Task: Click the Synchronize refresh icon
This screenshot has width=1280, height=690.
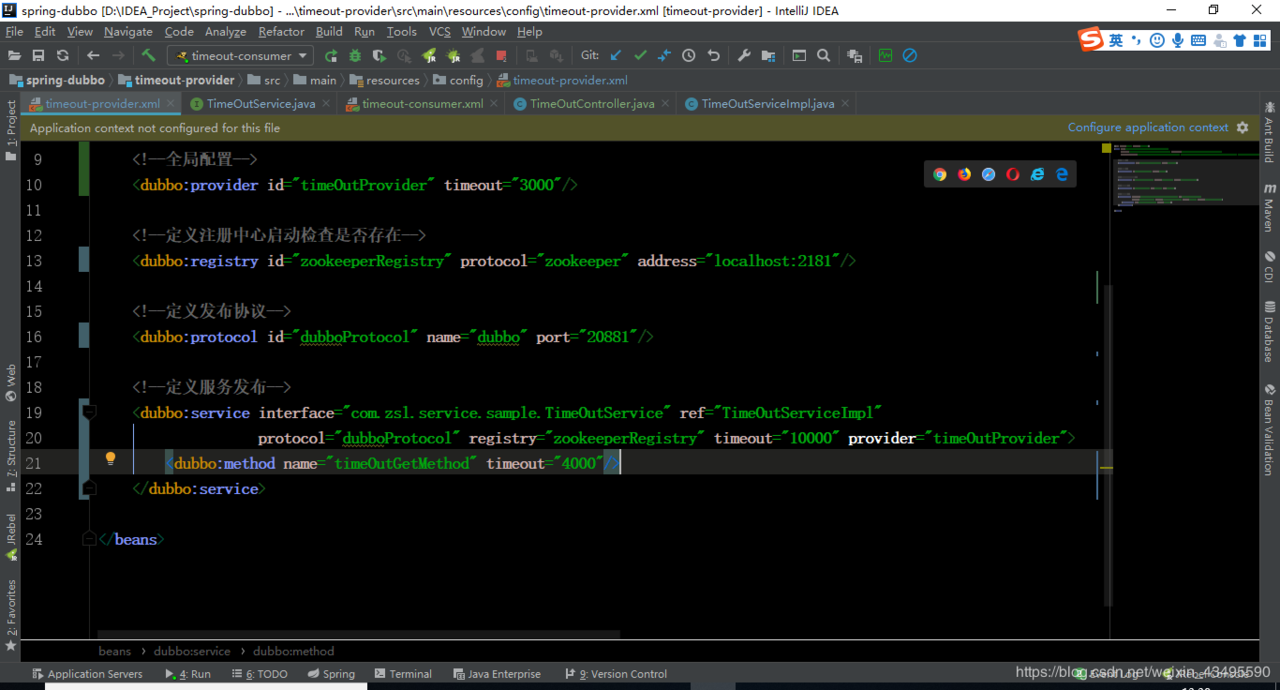Action: tap(63, 56)
